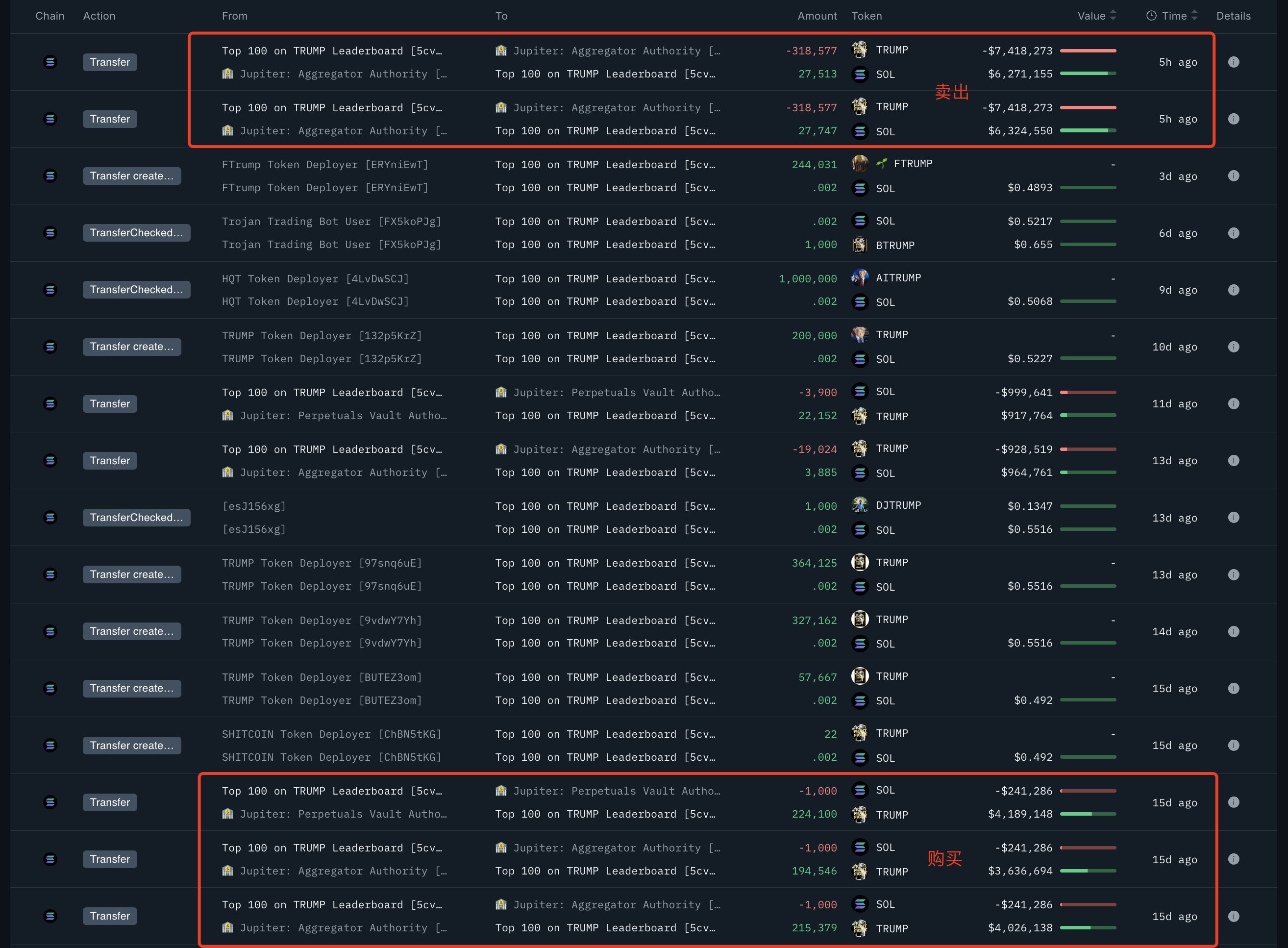
Task: Click the -19,024 TRUMP amount
Action: click(x=814, y=449)
